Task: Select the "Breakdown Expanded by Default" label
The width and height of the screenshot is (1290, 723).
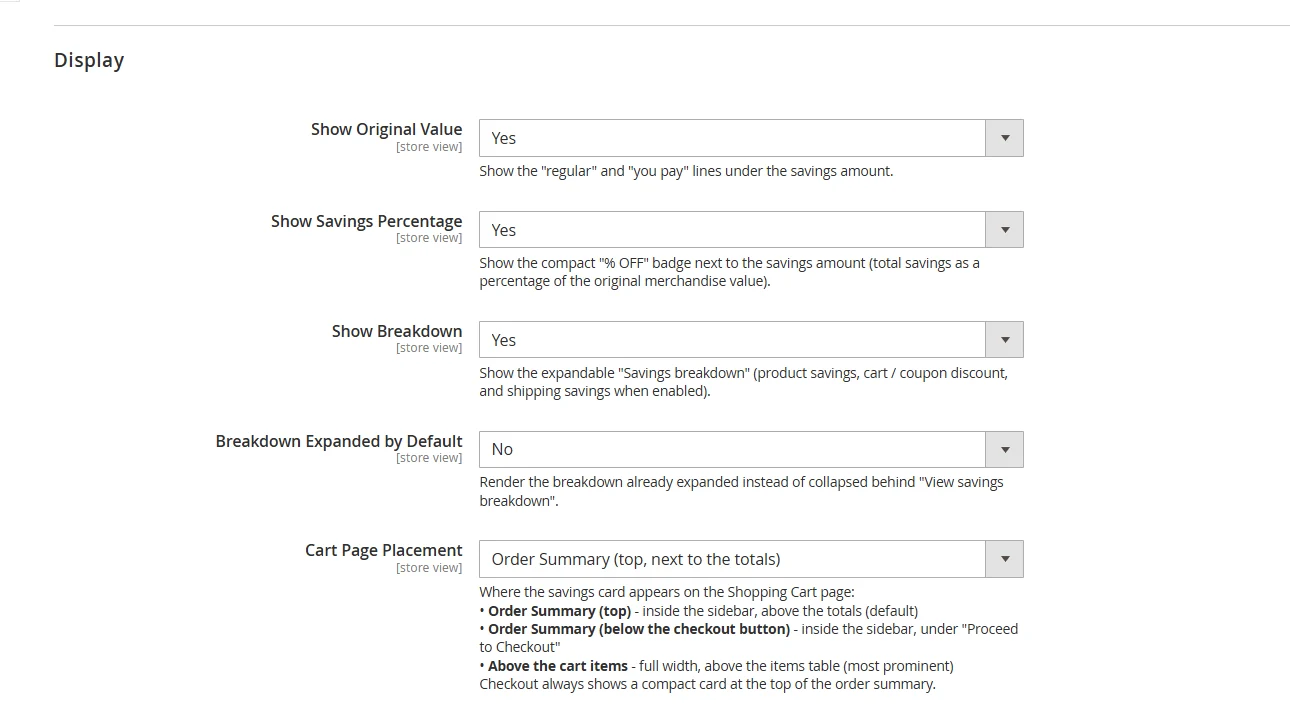Action: [x=339, y=441]
